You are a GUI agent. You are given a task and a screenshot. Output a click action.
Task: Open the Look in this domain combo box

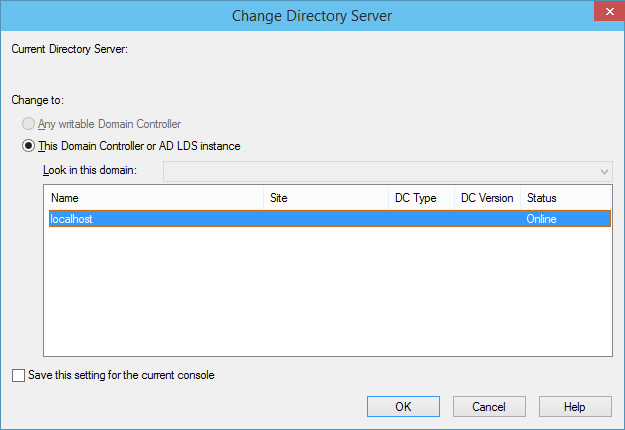387,171
